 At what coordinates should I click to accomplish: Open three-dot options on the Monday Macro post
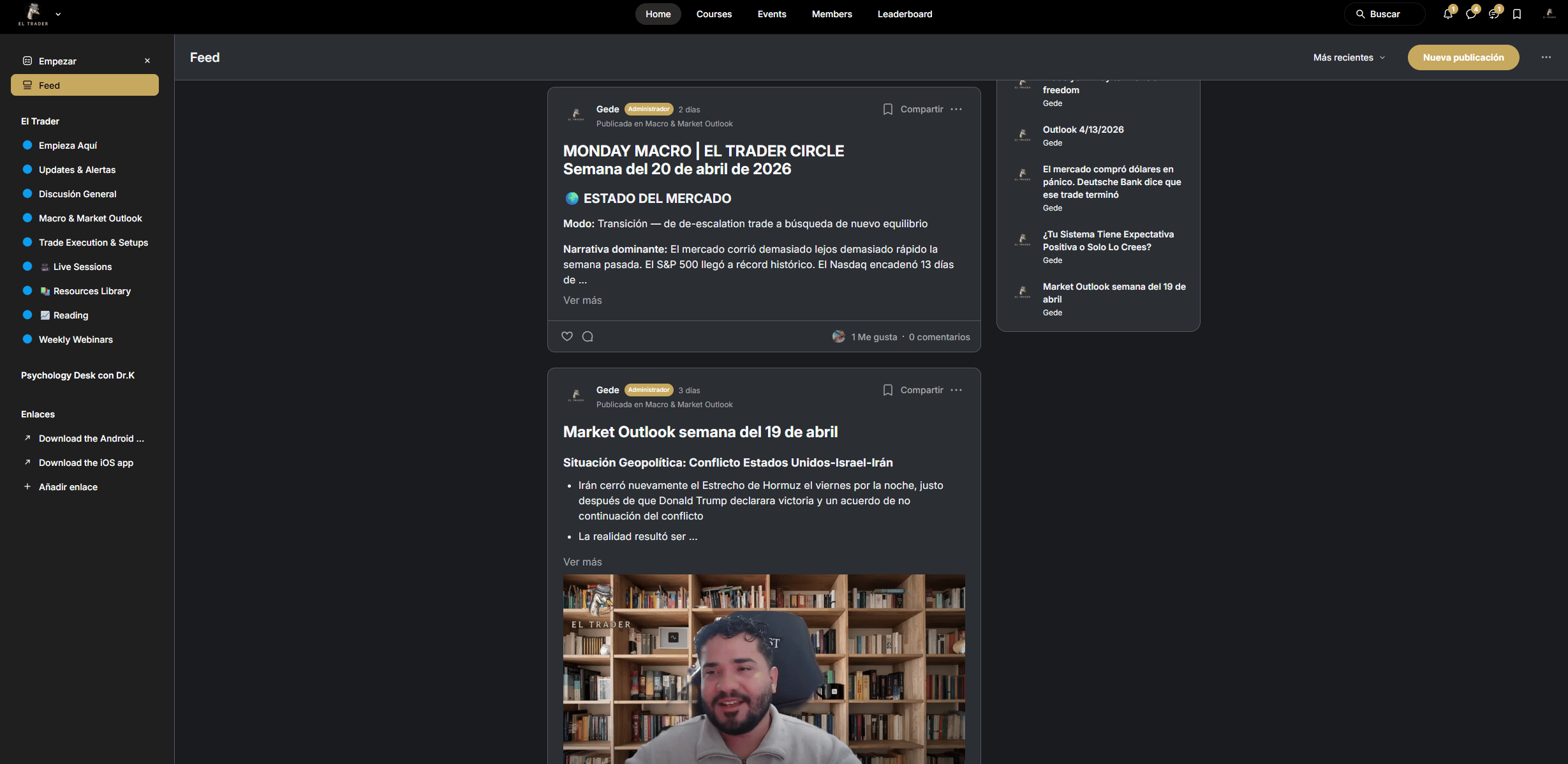click(956, 109)
